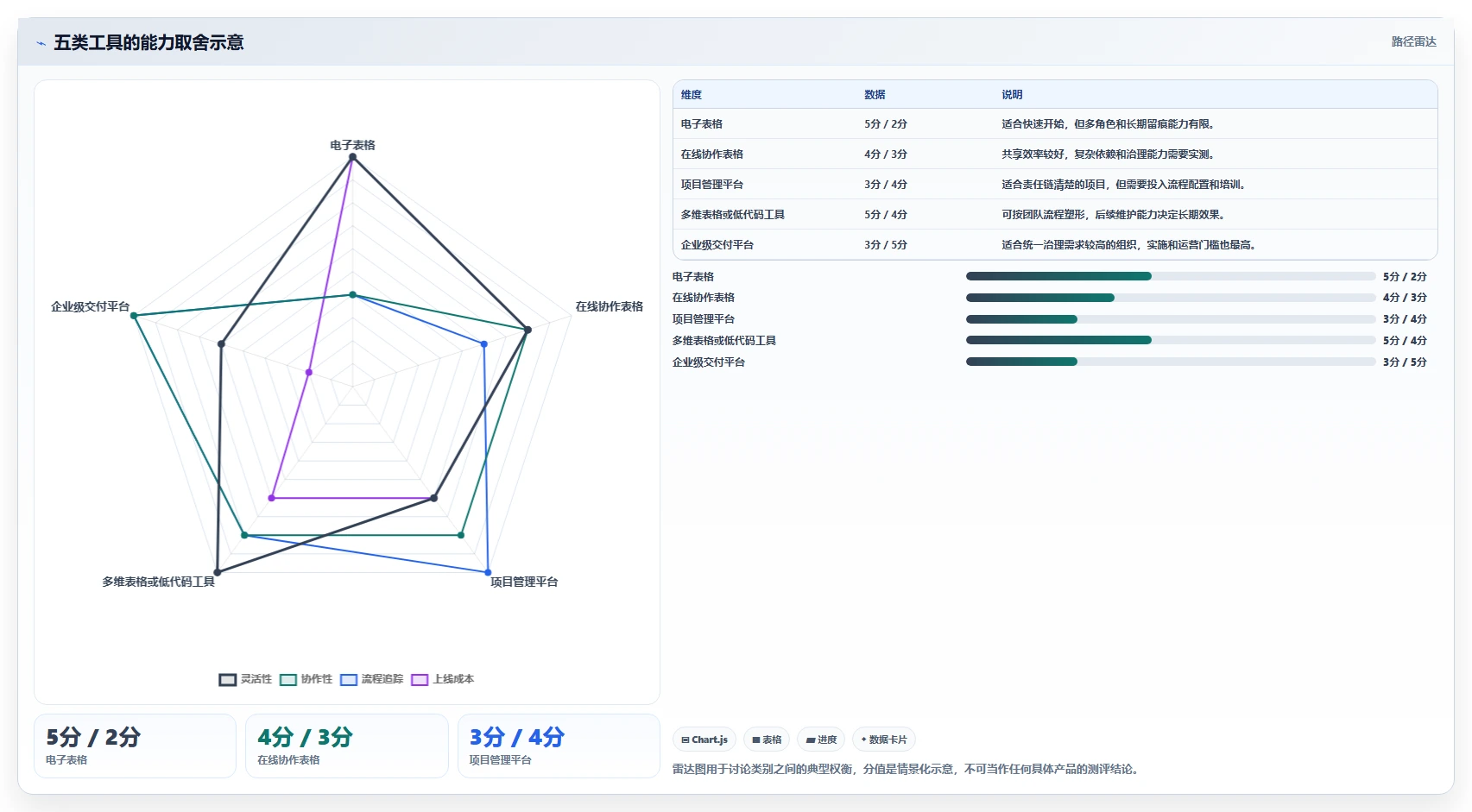Open the 4分 / 3分 在线协作表格 data card
This screenshot has width=1472, height=812.
(347, 746)
